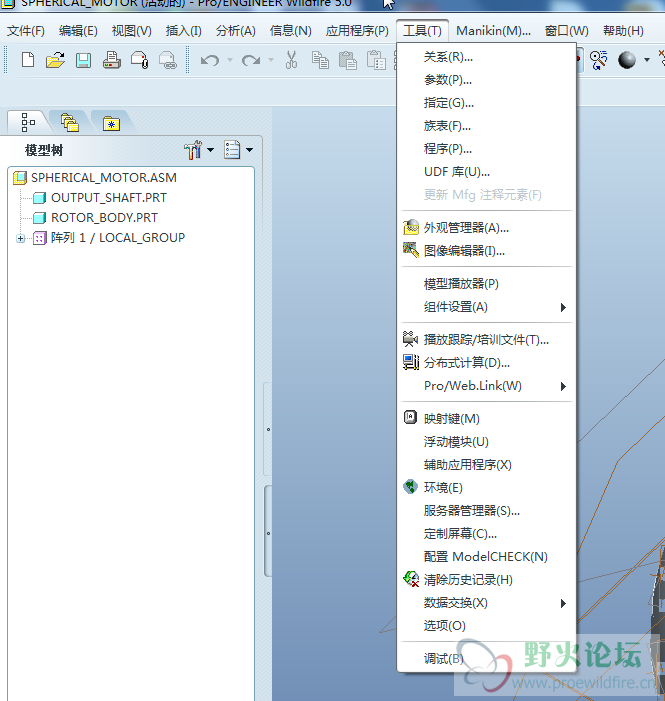Expand Pro/Web.Link(W) submenu
Image resolution: width=665 pixels, height=701 pixels.
(x=487, y=386)
